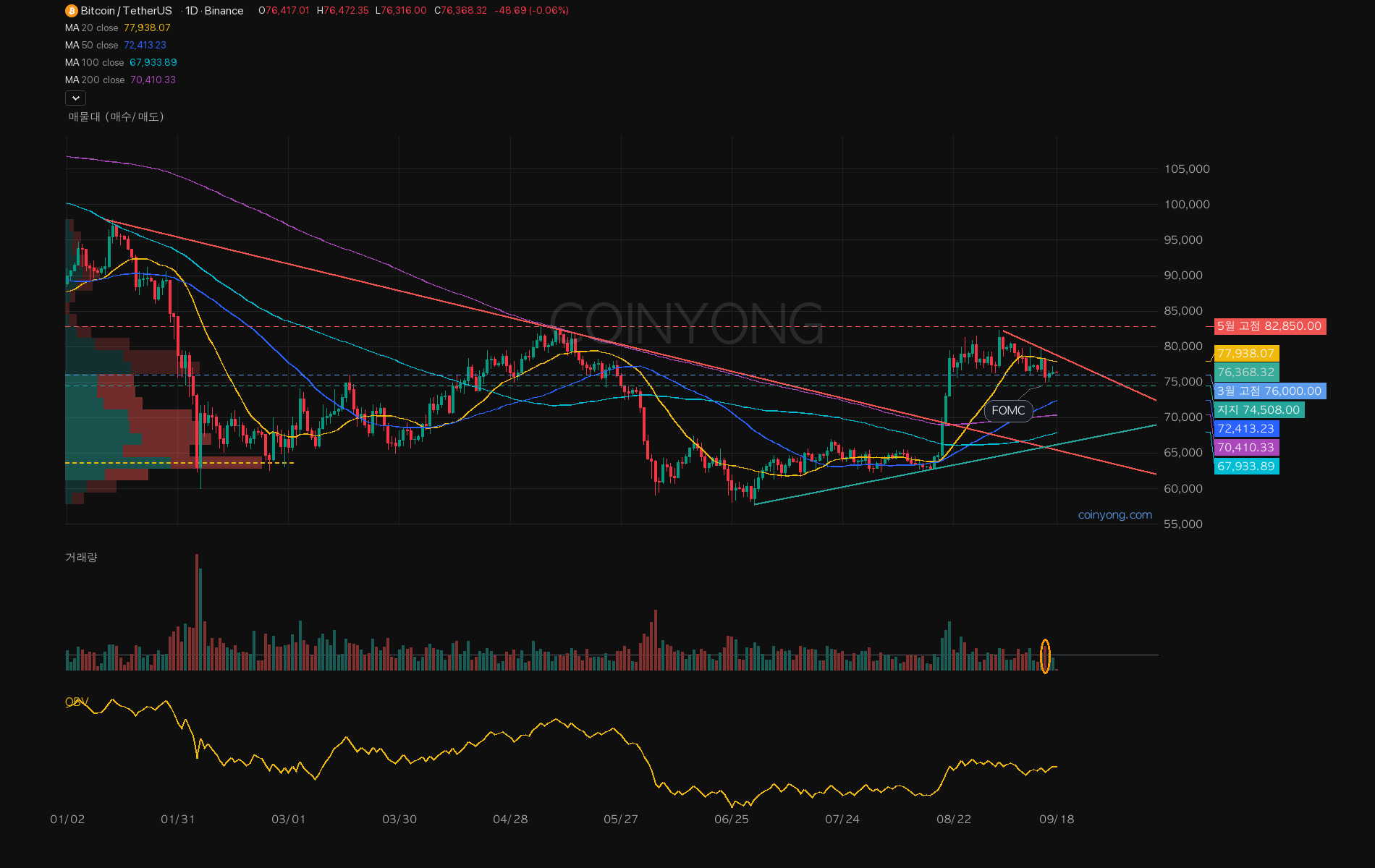Click the 07/24 date on the time axis
1375x868 pixels.
pos(842,820)
